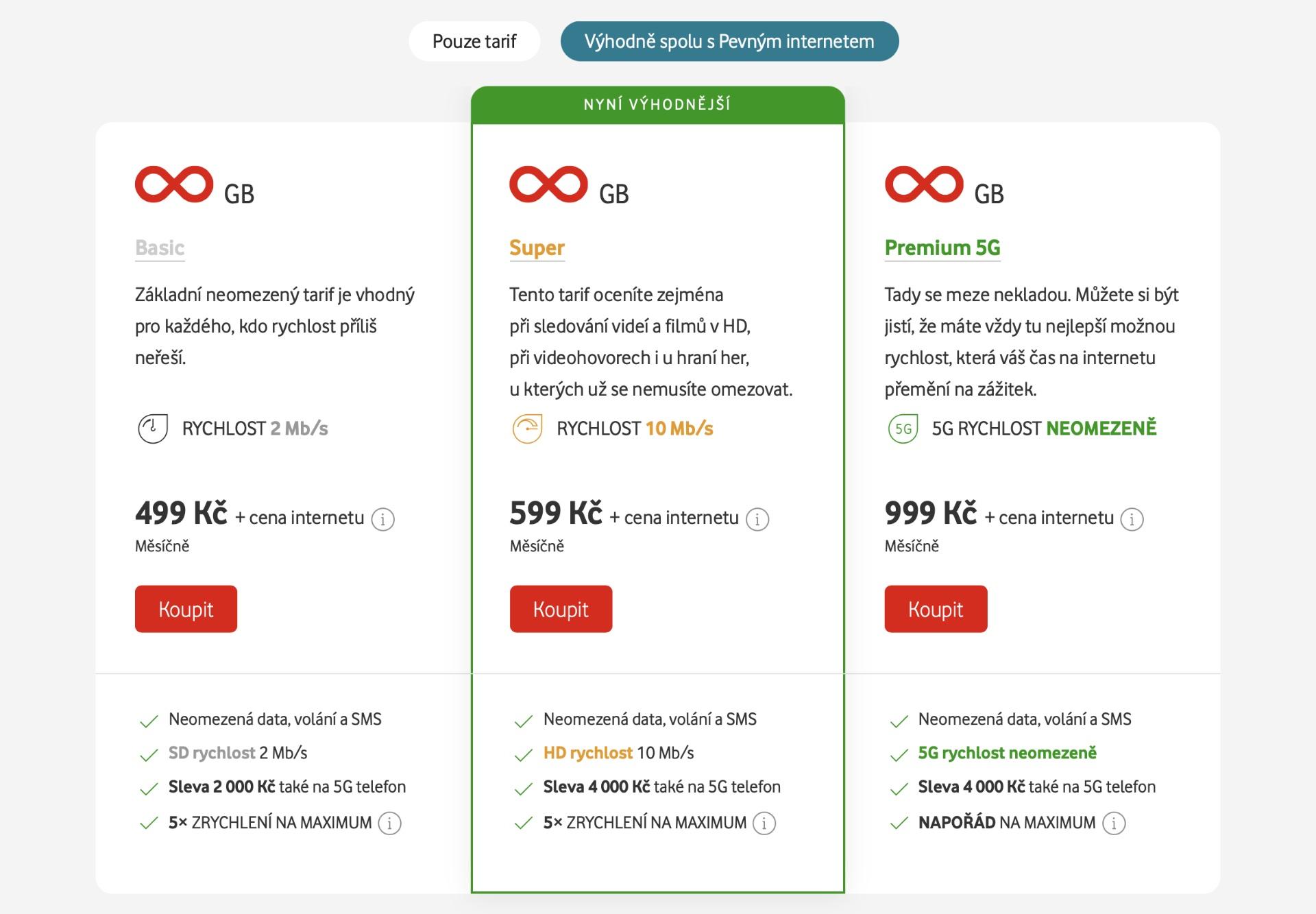Select Výhodně spolu s Pevným internetem tab
The height and width of the screenshot is (914, 1316).
pos(729,41)
